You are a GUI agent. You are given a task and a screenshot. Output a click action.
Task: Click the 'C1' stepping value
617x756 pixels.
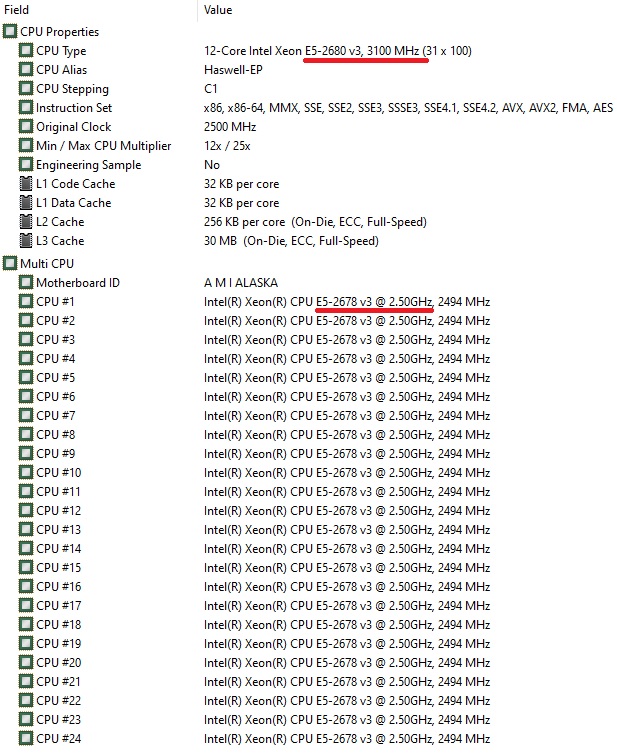point(211,88)
